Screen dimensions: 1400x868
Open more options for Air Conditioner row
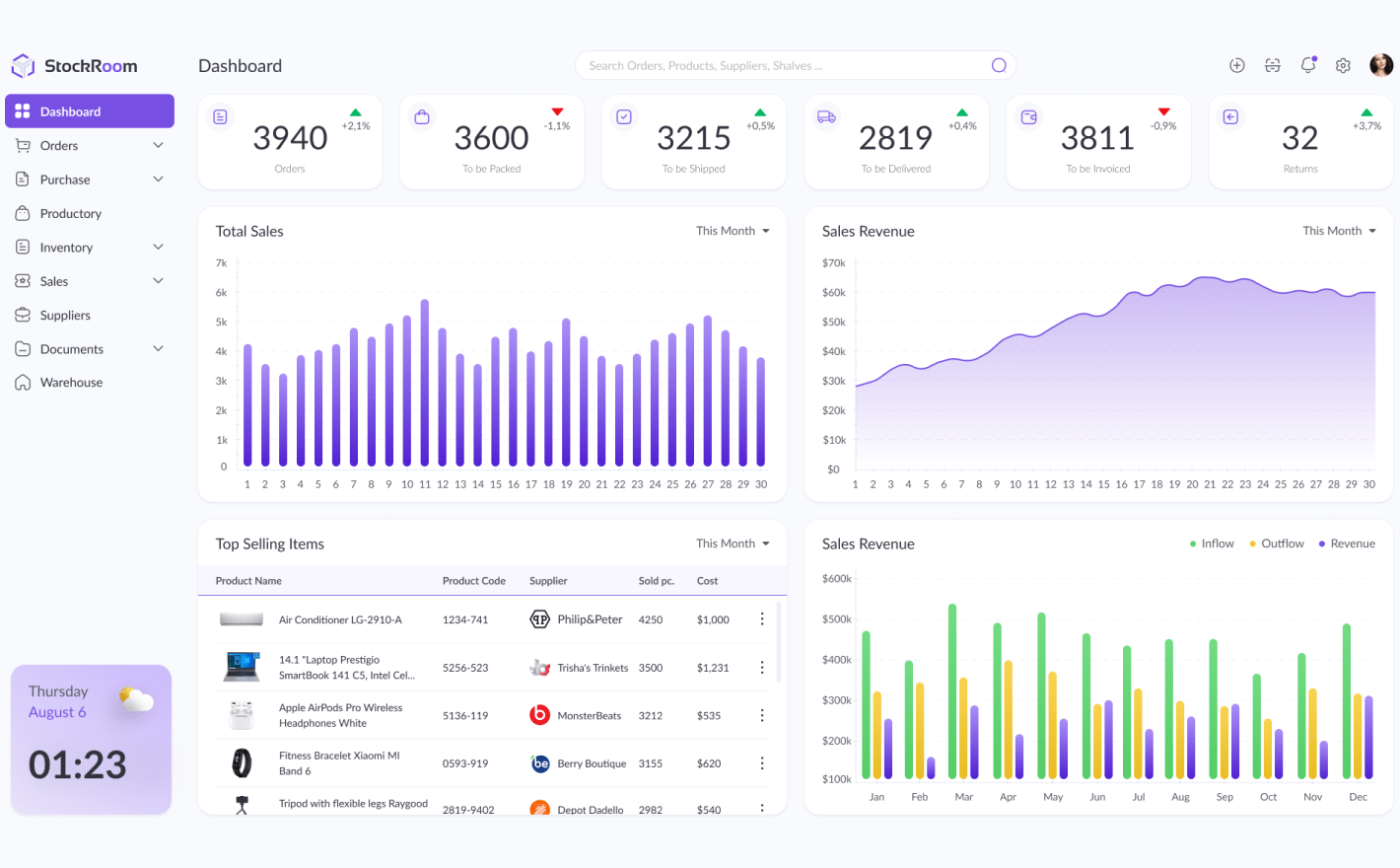pos(761,619)
